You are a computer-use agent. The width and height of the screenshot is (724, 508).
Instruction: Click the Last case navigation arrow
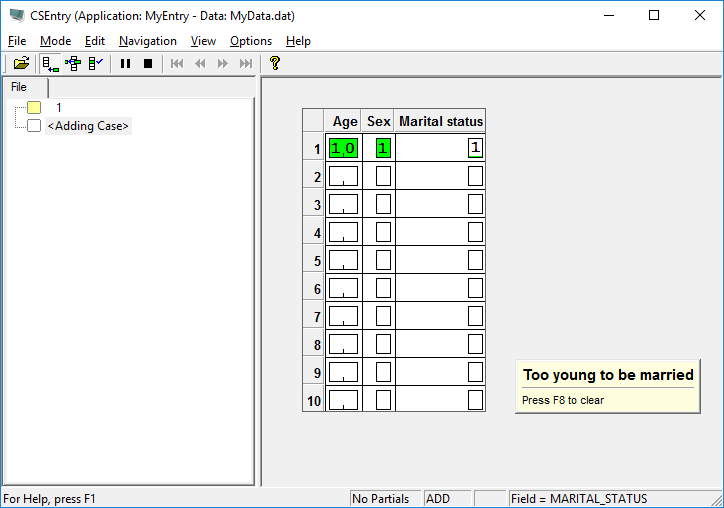[245, 63]
